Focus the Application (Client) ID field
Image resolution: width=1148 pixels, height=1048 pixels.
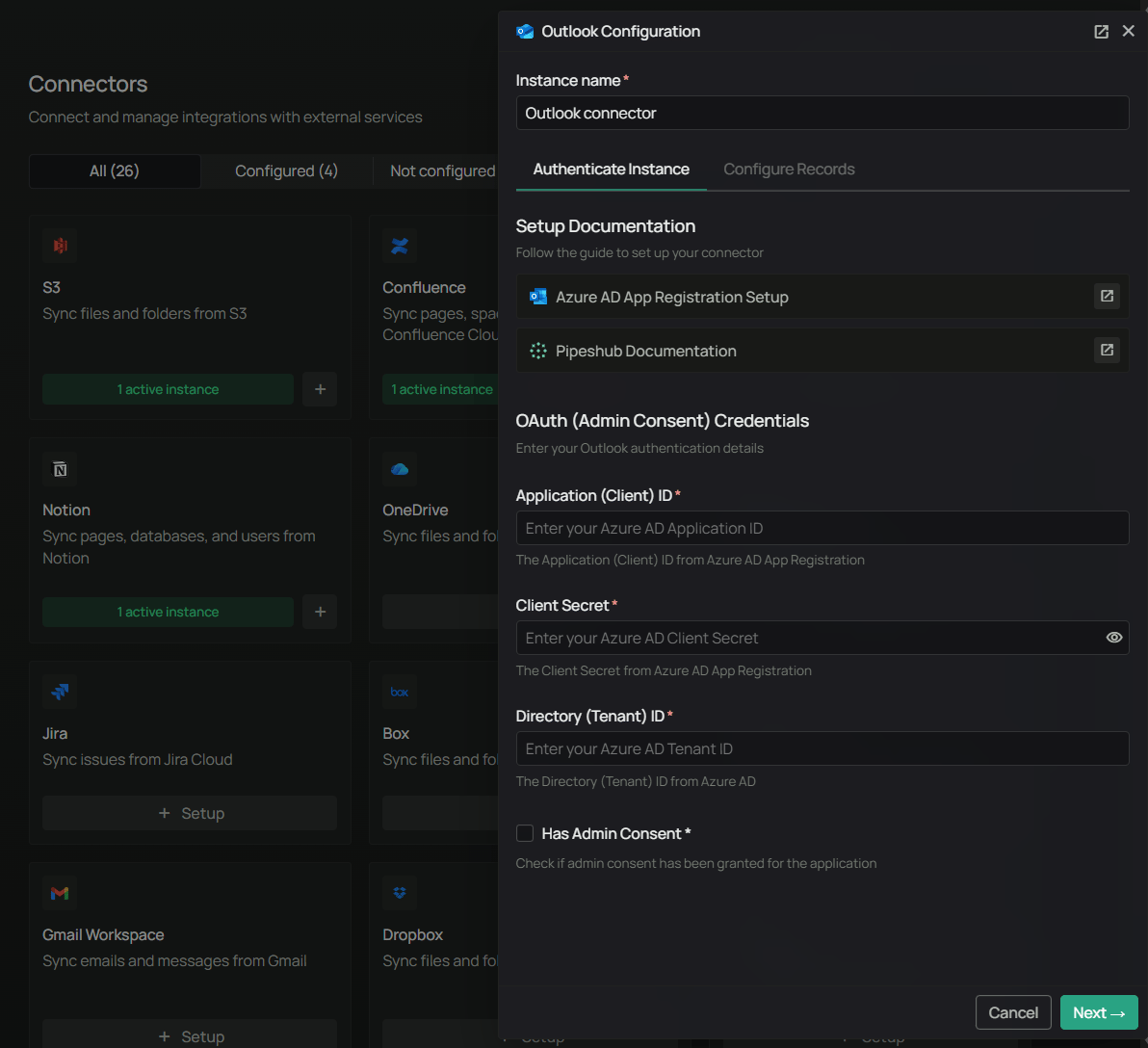click(822, 528)
